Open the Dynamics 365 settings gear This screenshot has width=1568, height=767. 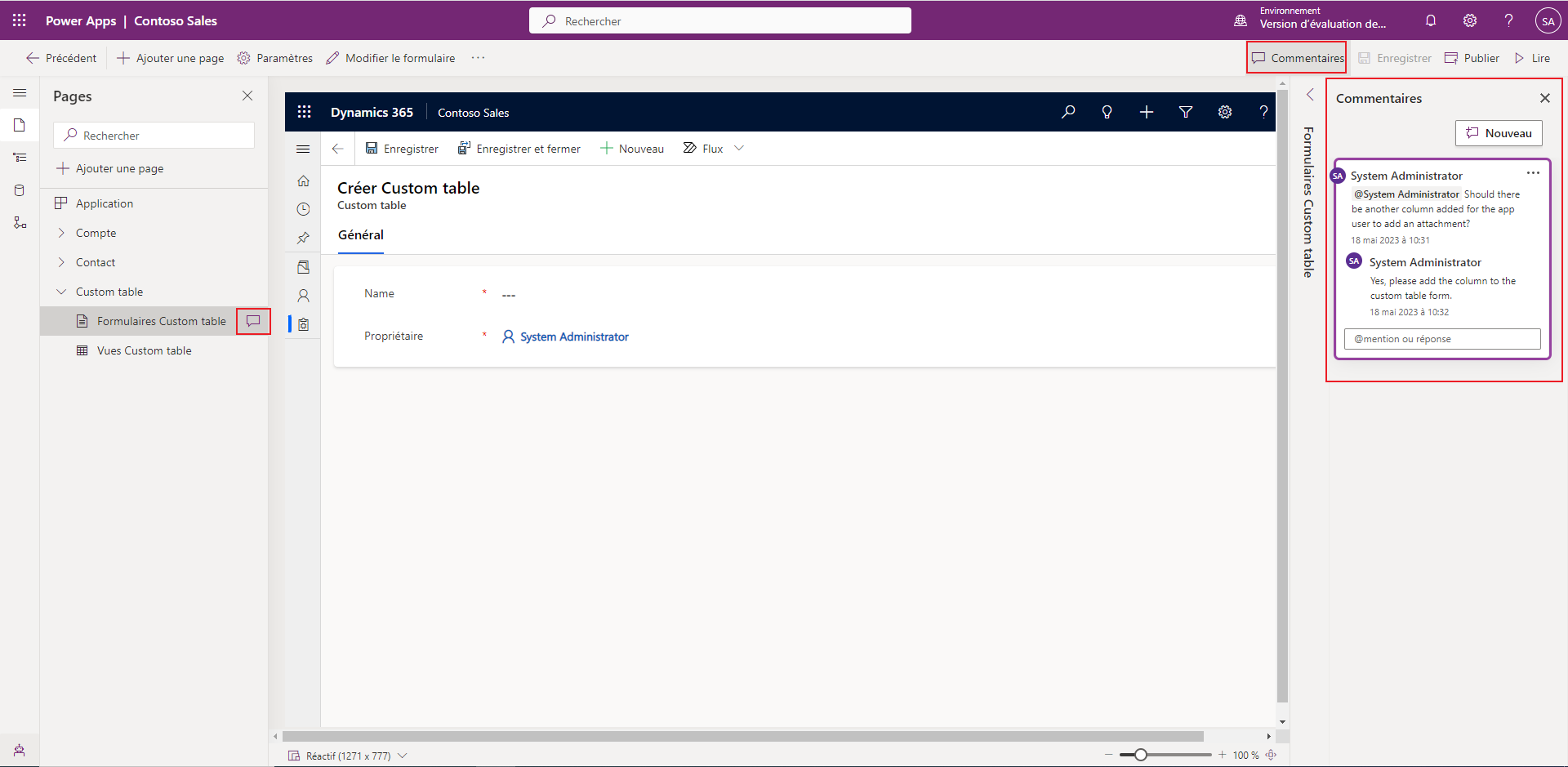point(1224,112)
